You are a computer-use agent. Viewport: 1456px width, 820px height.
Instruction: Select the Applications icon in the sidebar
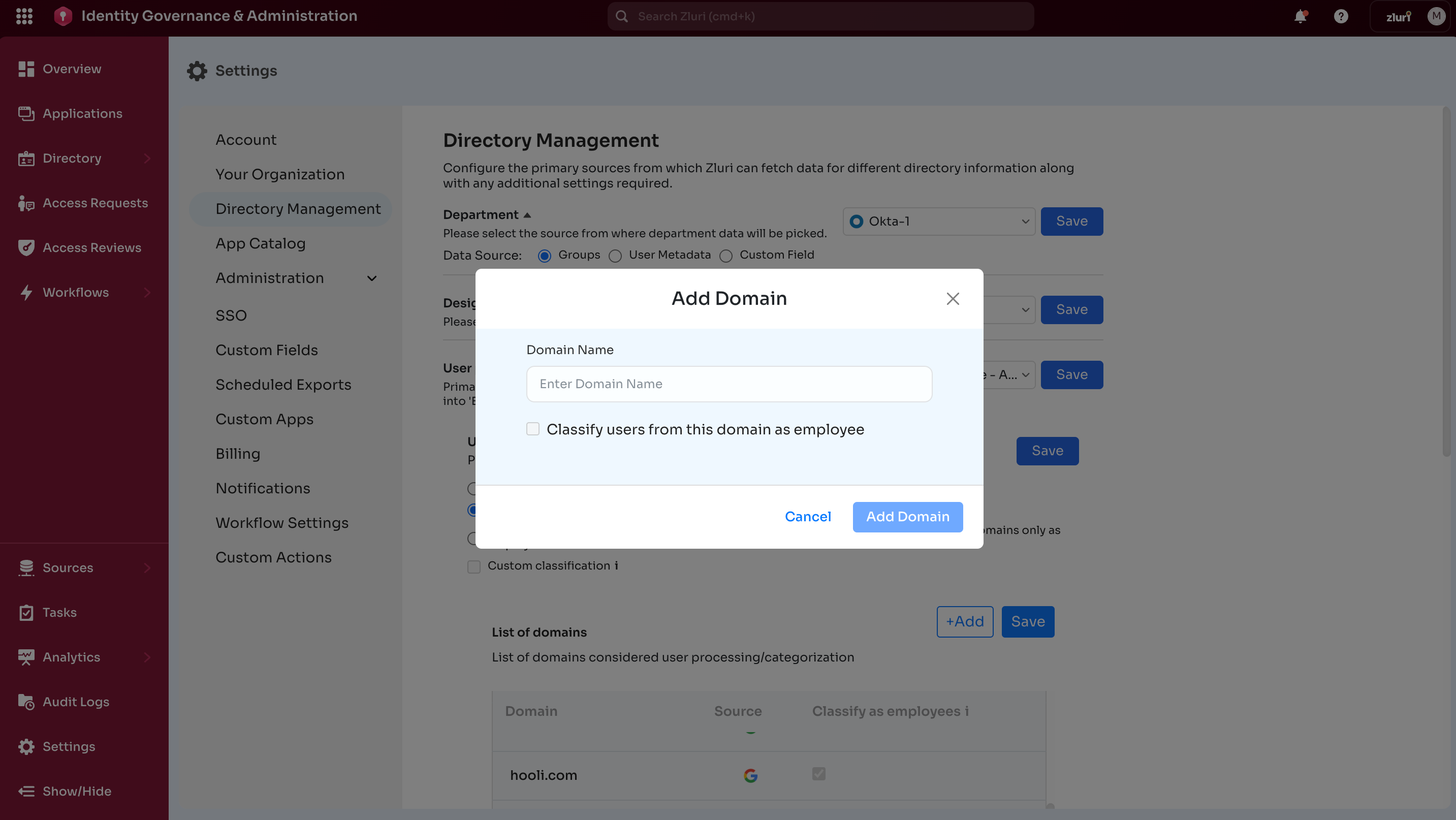click(x=25, y=113)
